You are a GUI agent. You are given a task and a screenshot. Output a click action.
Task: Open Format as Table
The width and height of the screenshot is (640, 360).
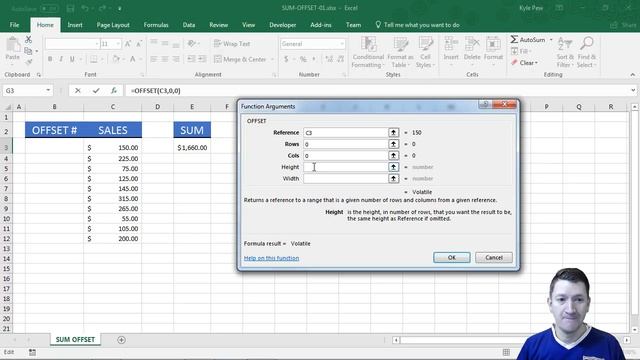coord(400,52)
